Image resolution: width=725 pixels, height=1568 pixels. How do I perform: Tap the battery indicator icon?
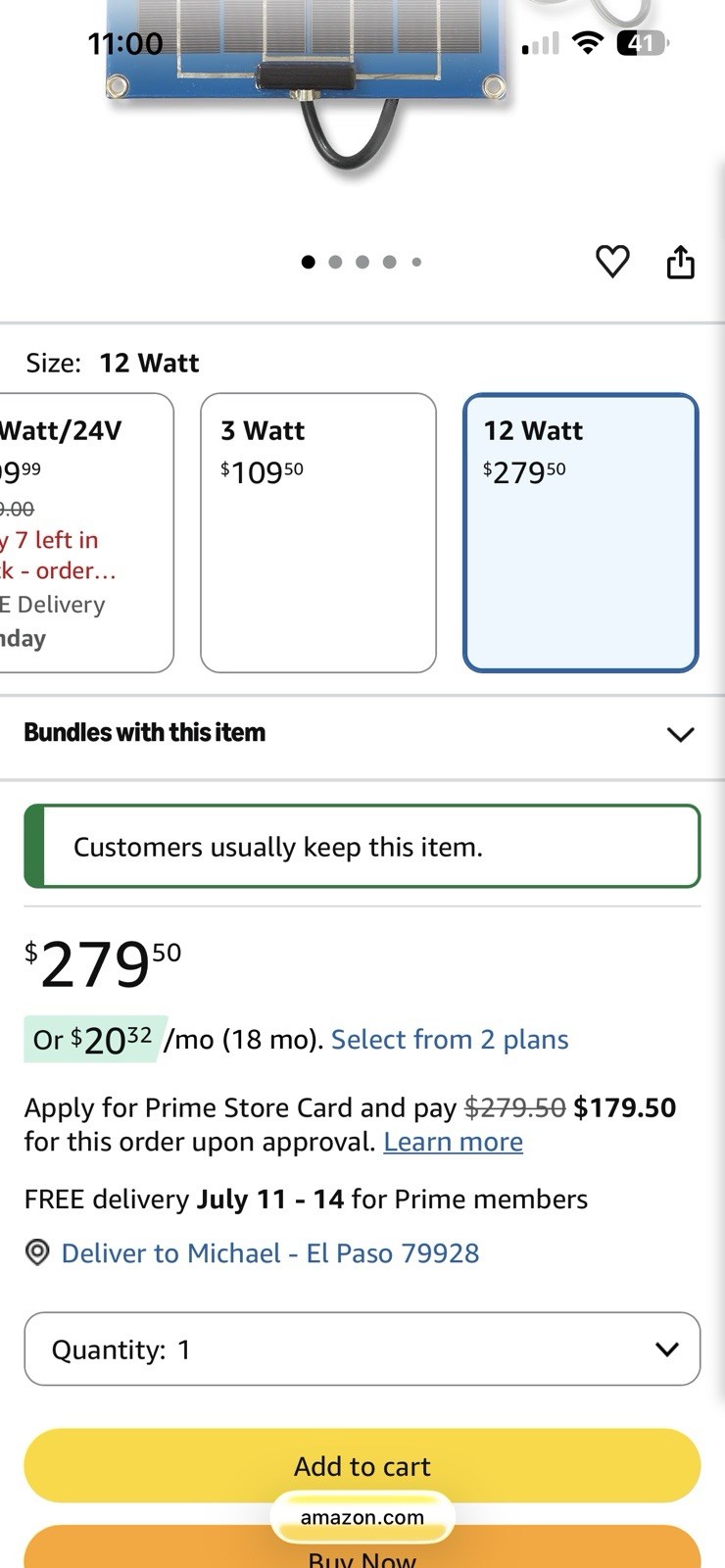pos(643,42)
